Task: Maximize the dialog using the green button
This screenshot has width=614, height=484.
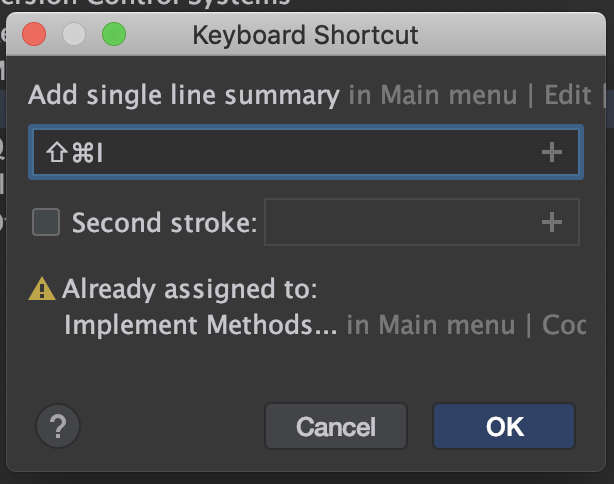Action: 114,37
